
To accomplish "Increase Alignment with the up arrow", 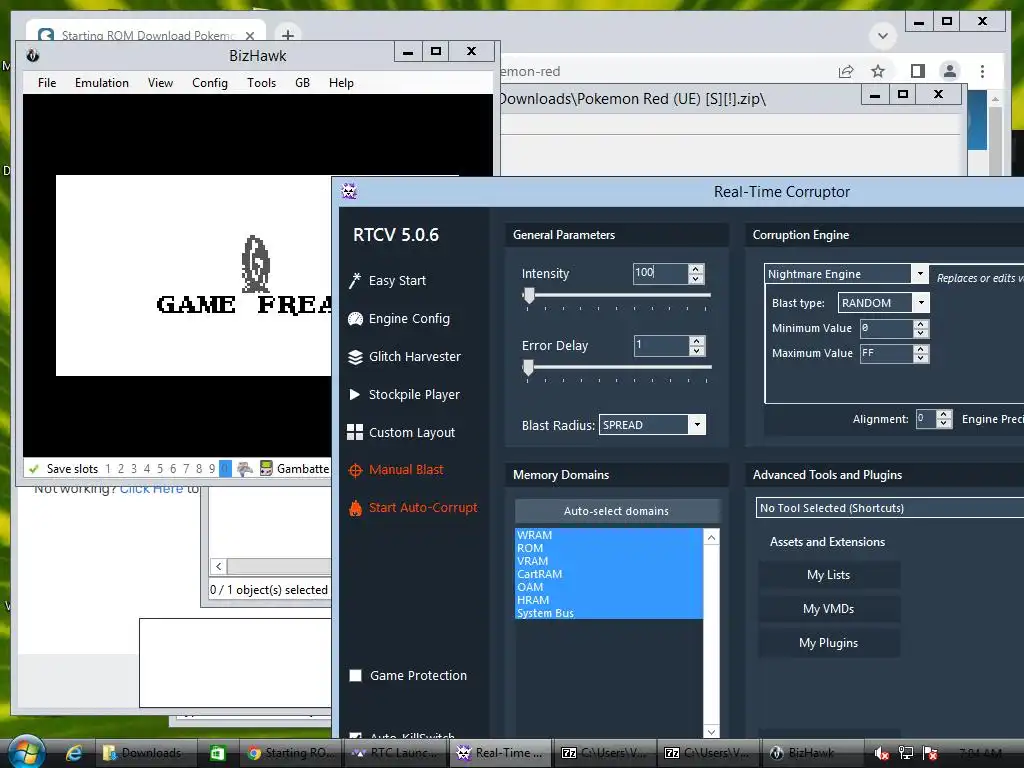I will (944, 415).
